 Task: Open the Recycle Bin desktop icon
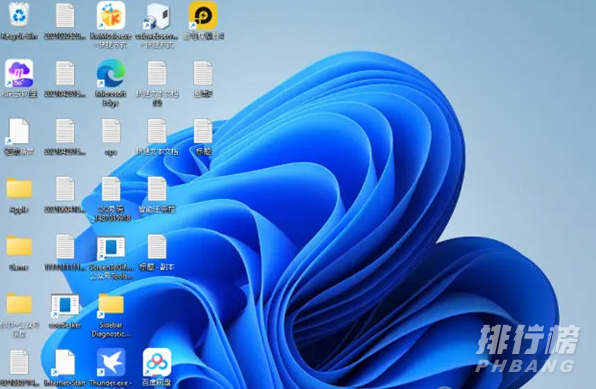tap(19, 15)
